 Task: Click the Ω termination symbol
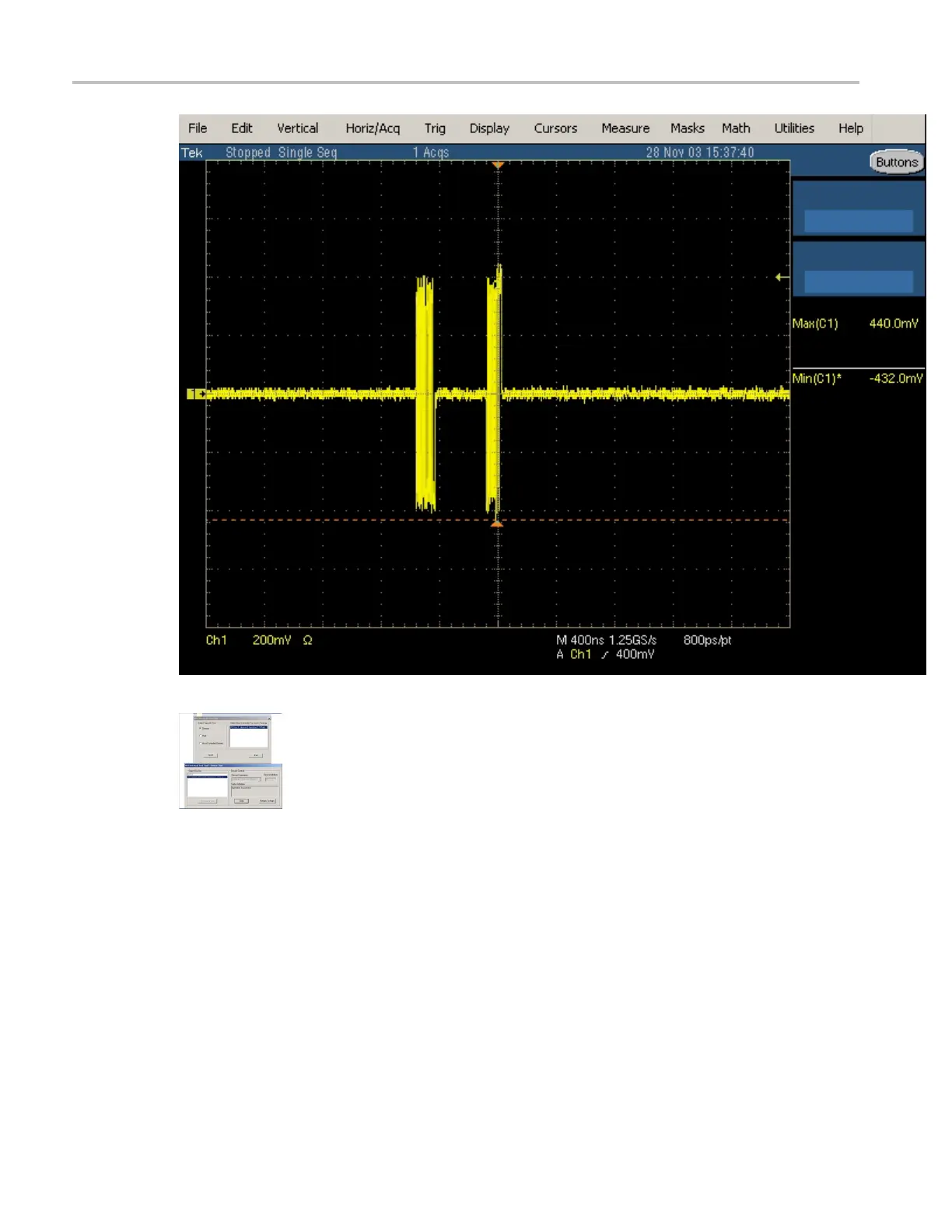(307, 640)
